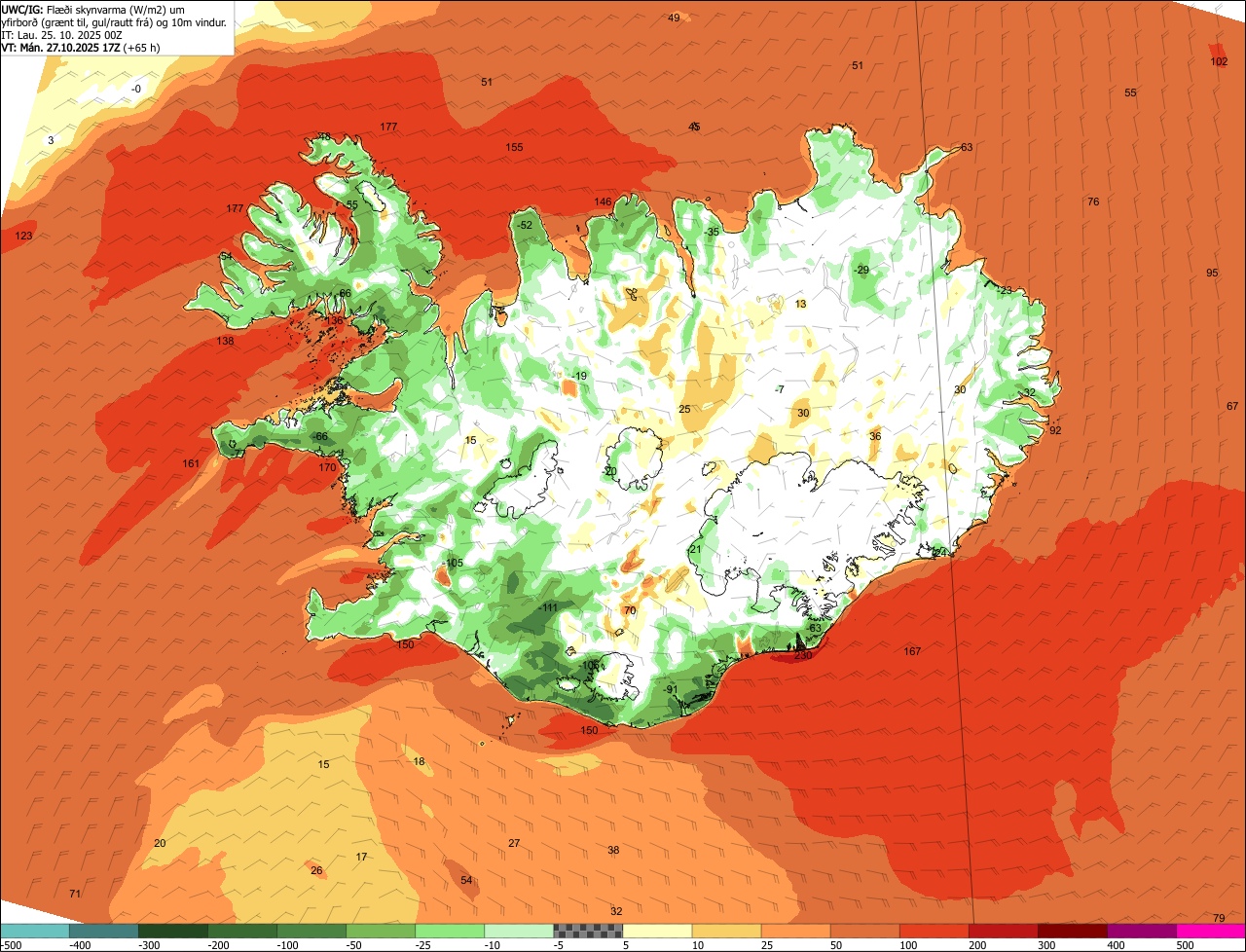Image resolution: width=1246 pixels, height=952 pixels.
Task: Click the Snæfellsnes value -66
Action: click(319, 436)
